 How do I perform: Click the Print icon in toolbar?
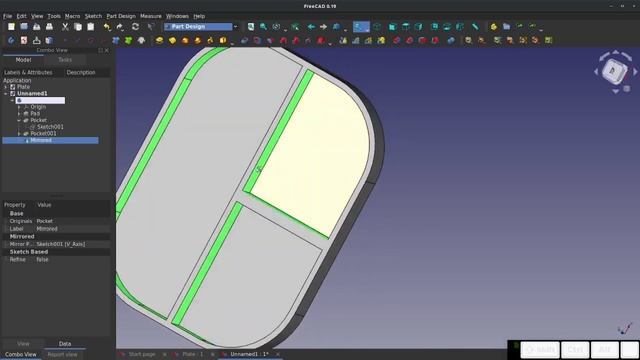click(x=49, y=27)
